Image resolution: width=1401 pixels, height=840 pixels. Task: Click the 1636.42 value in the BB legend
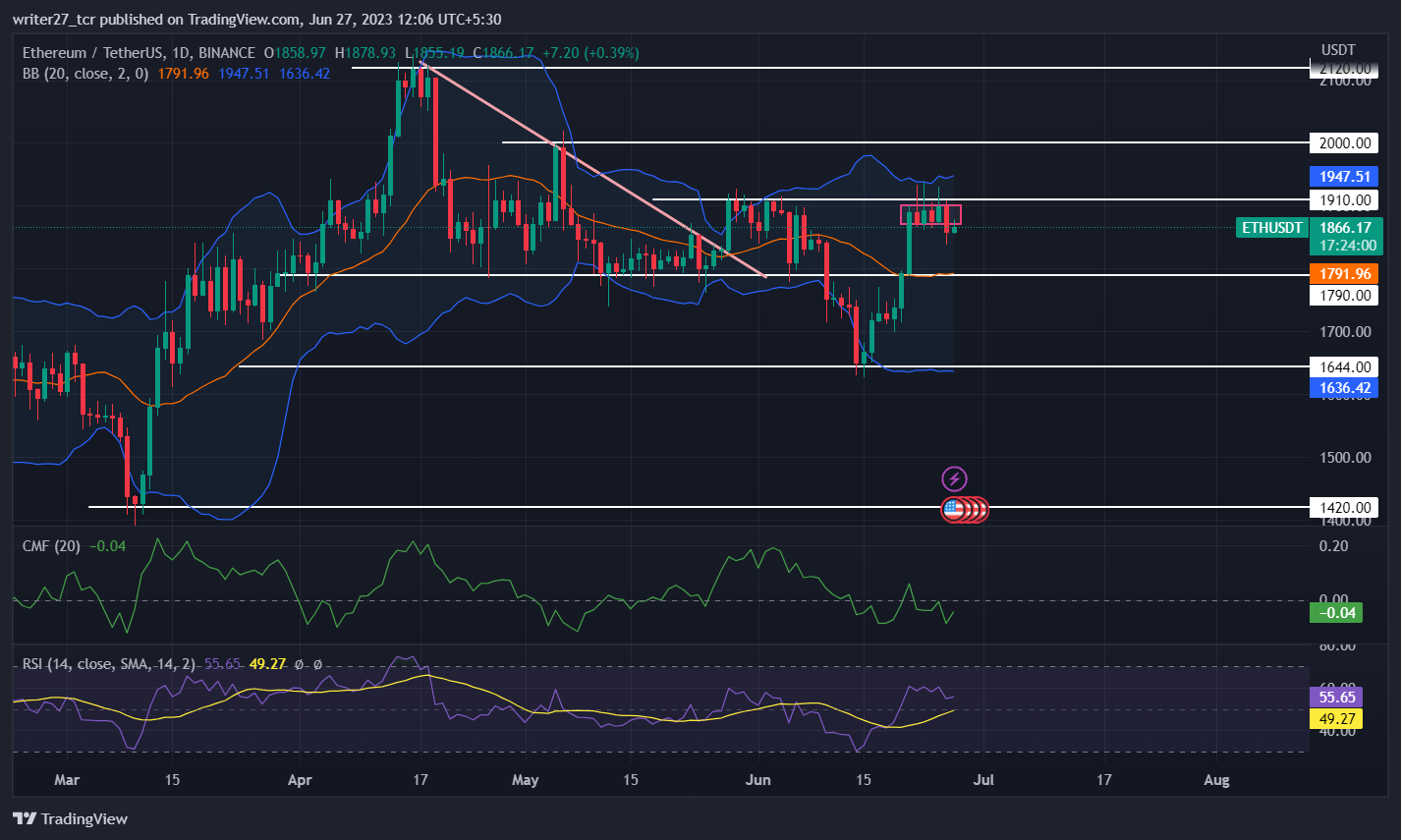pos(305,73)
